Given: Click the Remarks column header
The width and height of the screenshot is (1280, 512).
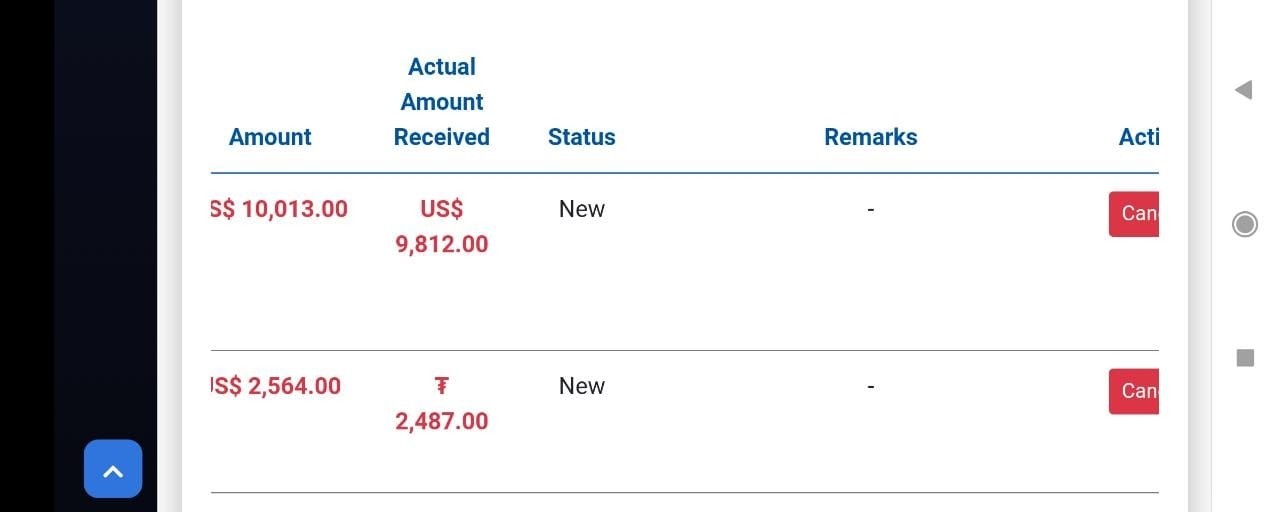Looking at the screenshot, I should point(871,137).
